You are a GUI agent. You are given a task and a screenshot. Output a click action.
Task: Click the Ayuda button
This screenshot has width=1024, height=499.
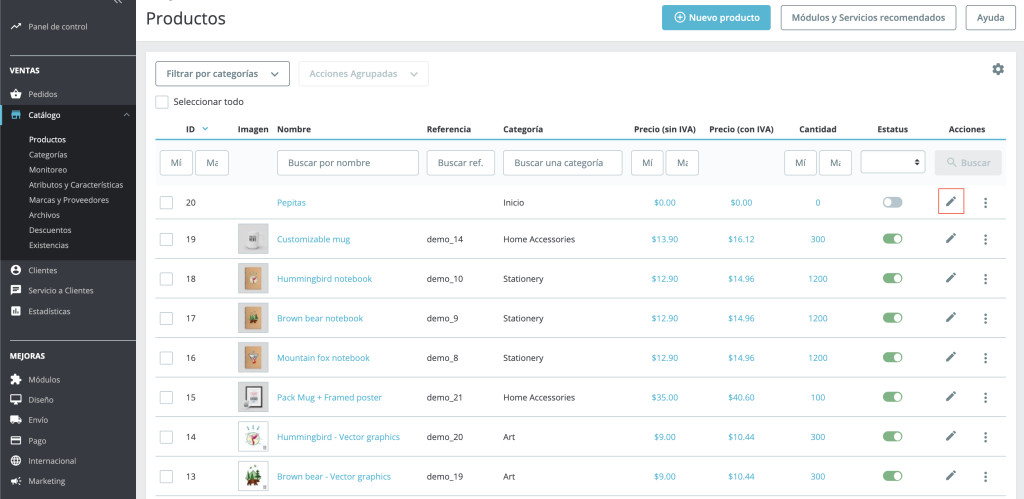pyautogui.click(x=990, y=18)
